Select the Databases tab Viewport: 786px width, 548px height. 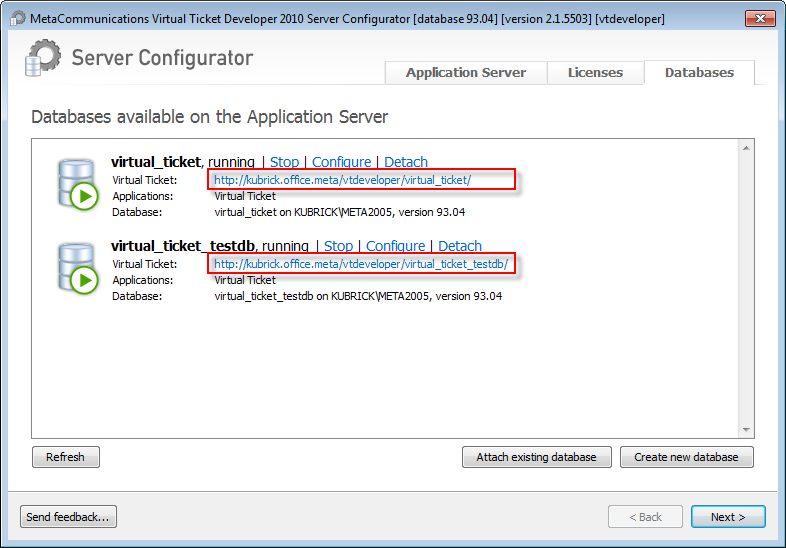(699, 73)
